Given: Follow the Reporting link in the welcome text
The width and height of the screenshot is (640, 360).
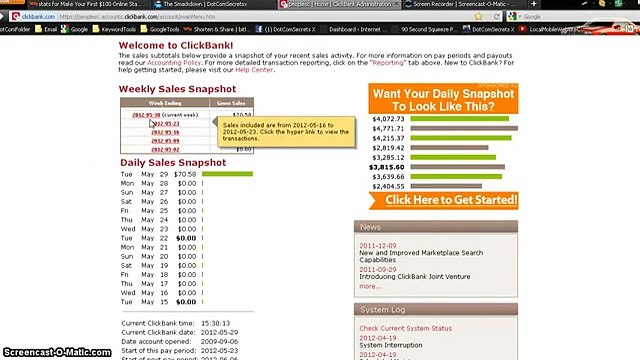Looking at the screenshot, I should pyautogui.click(x=388, y=62).
